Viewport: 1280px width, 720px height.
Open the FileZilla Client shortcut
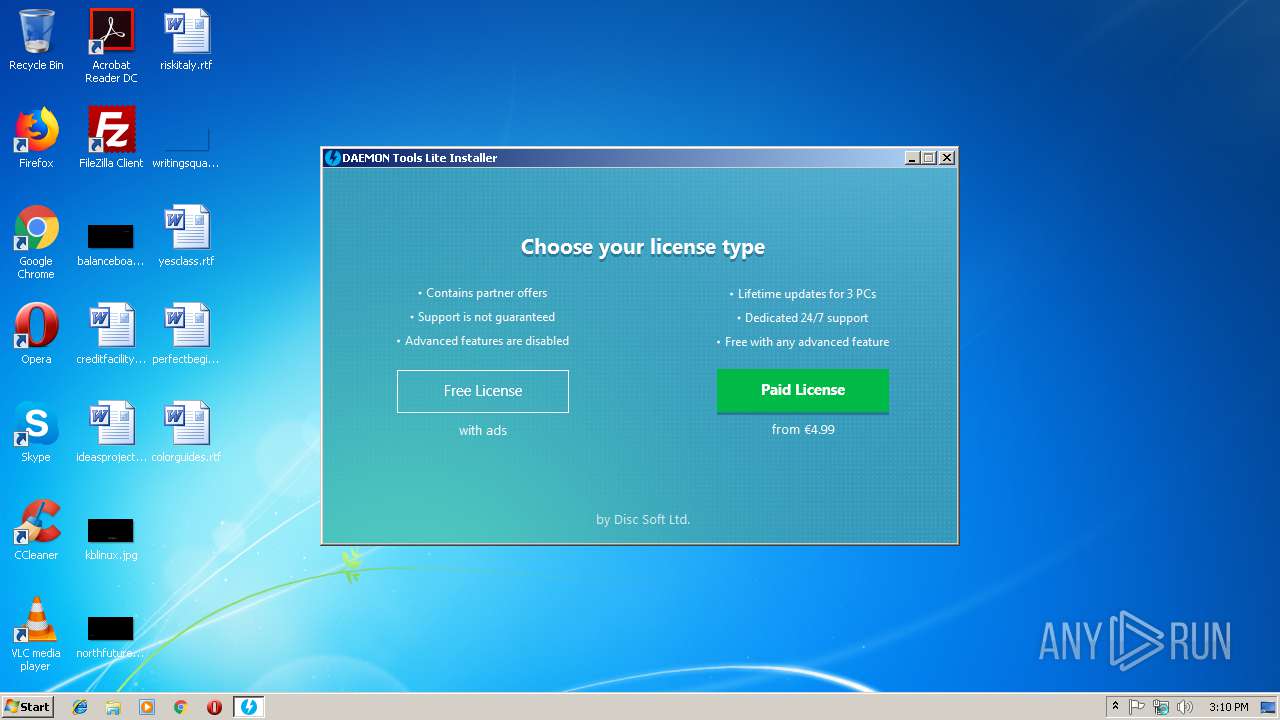[111, 138]
